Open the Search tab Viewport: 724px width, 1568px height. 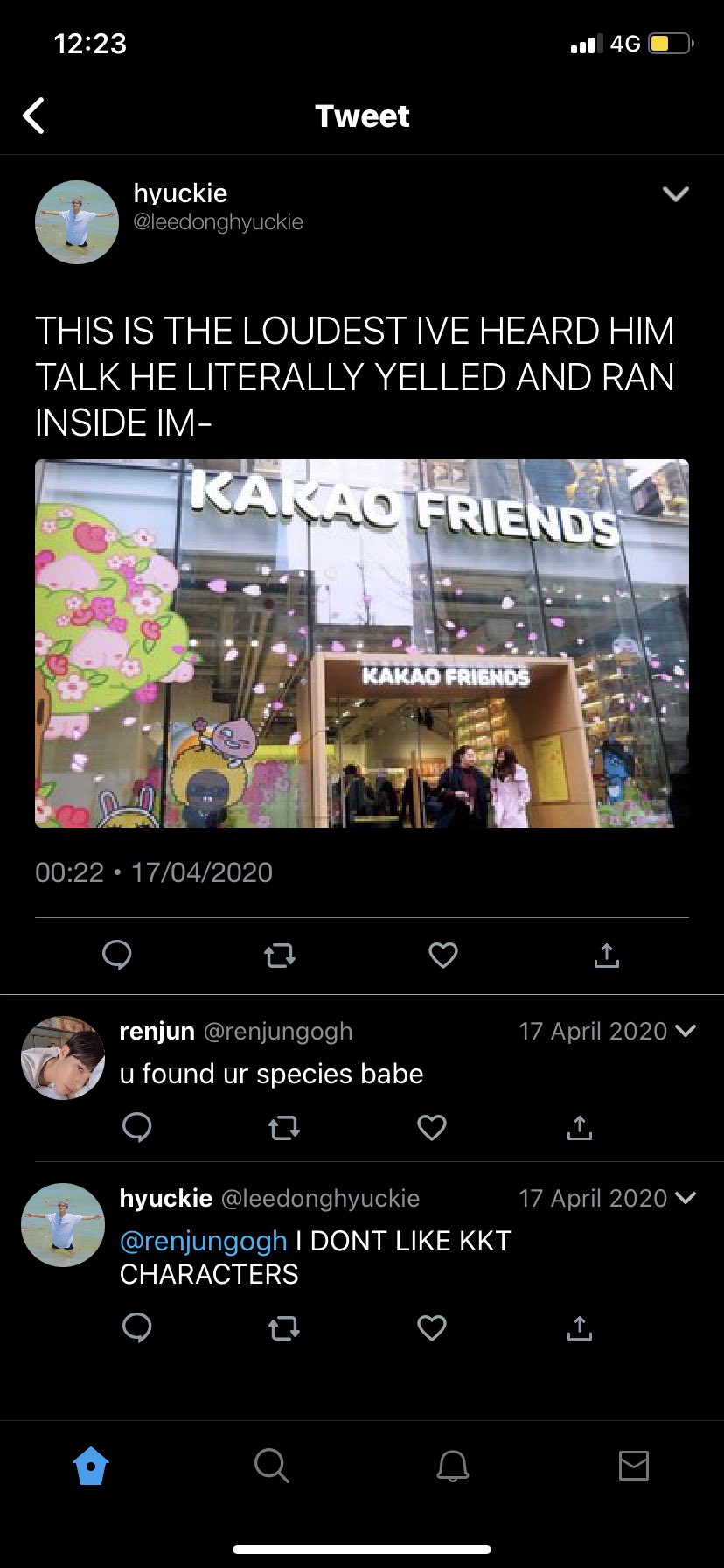click(271, 1465)
